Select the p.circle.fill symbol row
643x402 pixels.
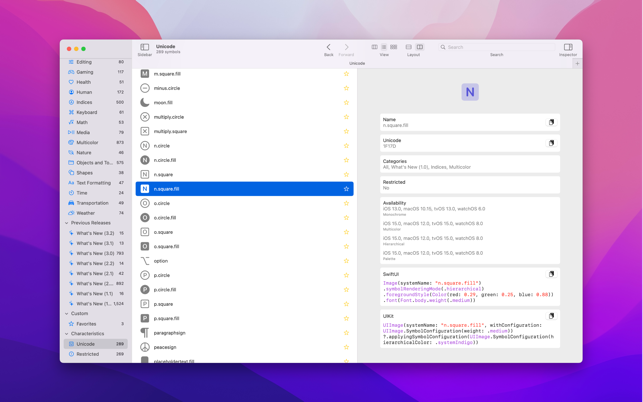[244, 290]
